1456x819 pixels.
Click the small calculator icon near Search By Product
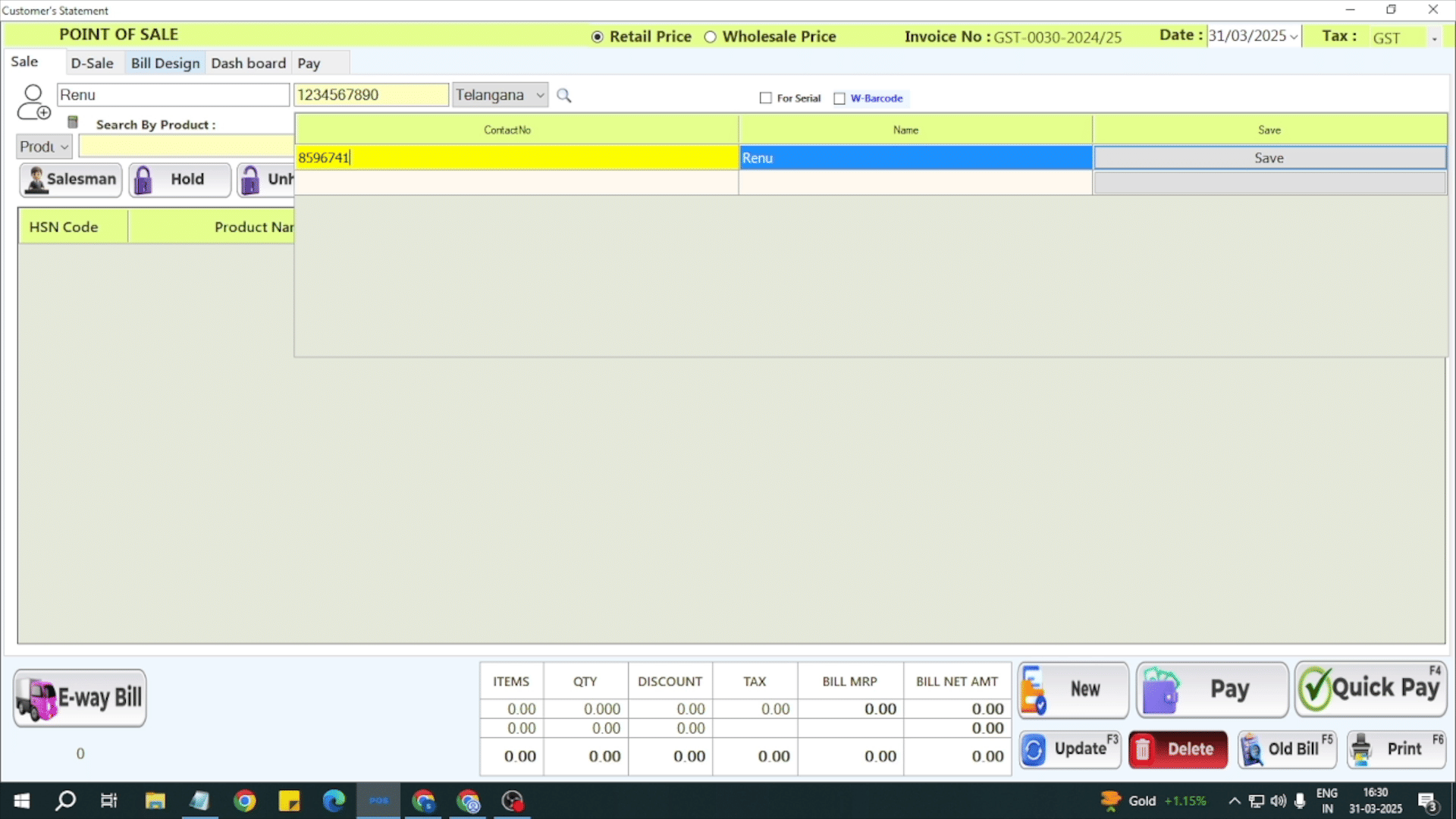point(73,122)
